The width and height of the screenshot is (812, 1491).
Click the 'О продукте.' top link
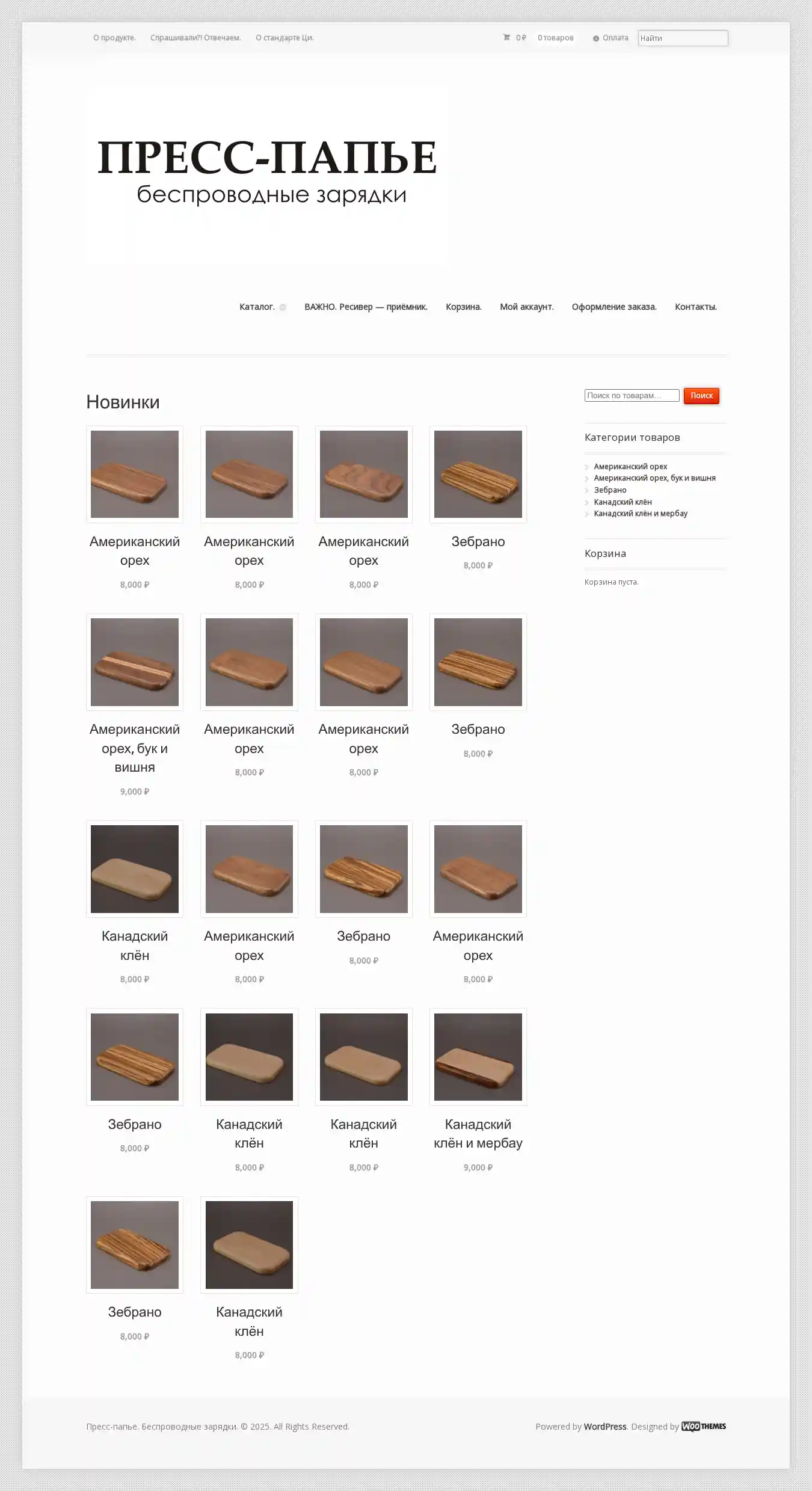(114, 38)
